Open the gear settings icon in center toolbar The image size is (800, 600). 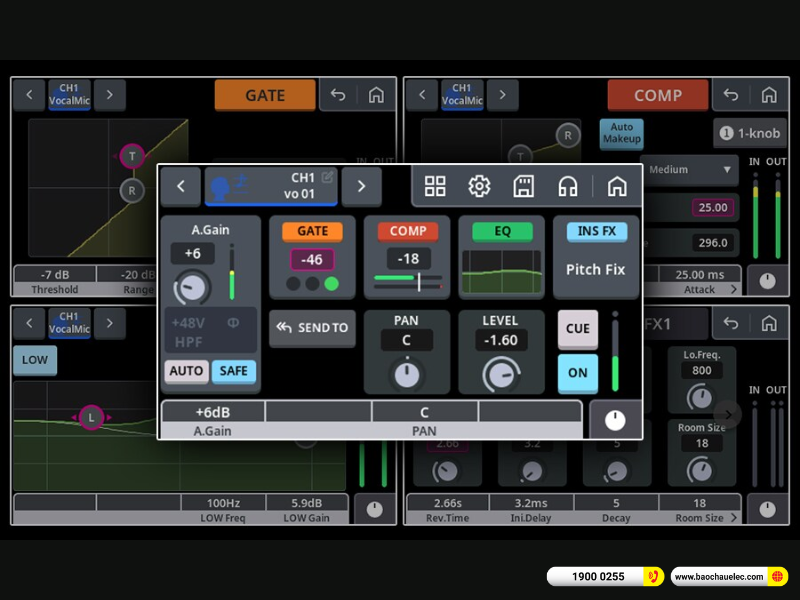pyautogui.click(x=479, y=186)
